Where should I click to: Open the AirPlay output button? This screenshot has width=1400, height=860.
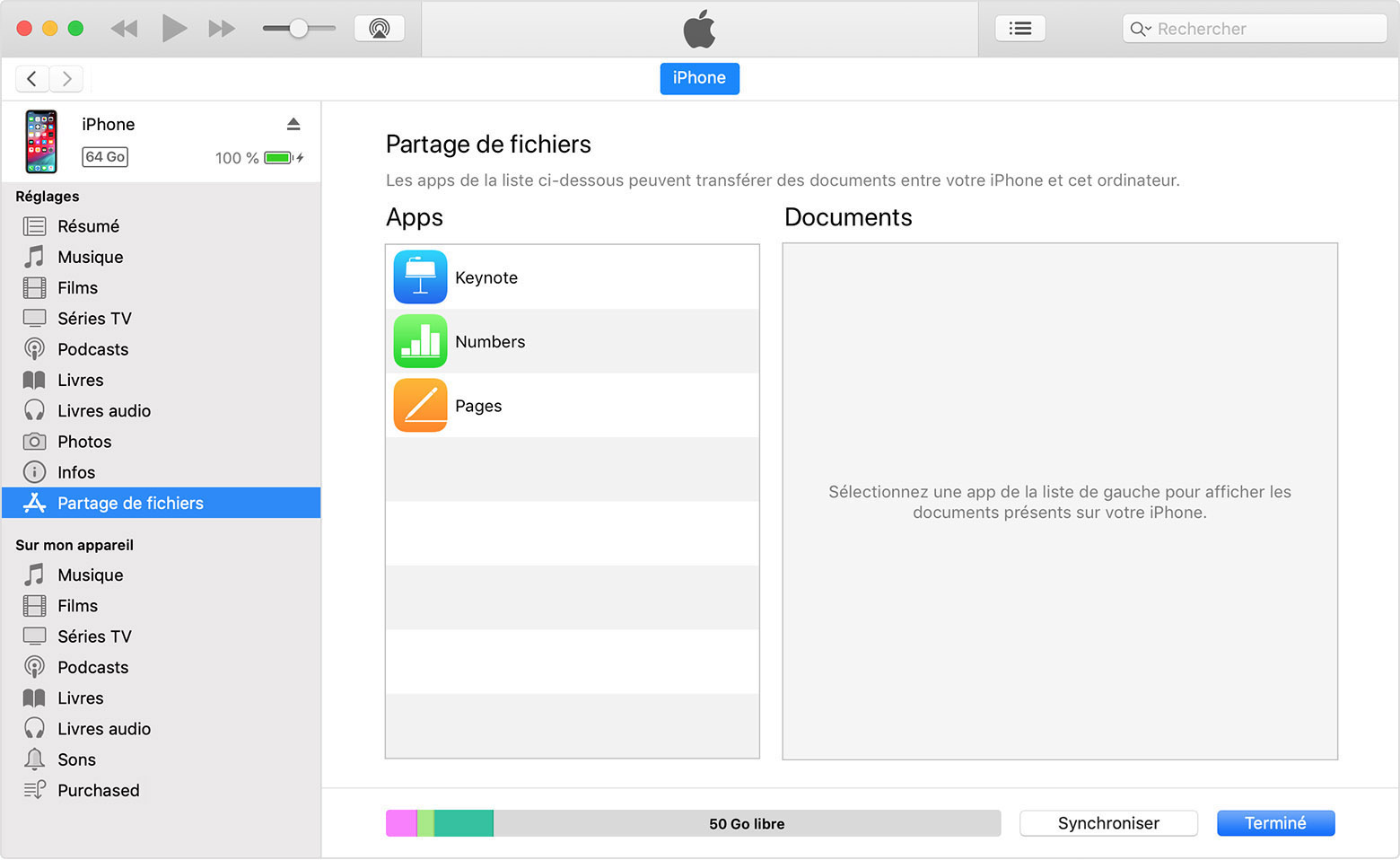click(x=380, y=29)
